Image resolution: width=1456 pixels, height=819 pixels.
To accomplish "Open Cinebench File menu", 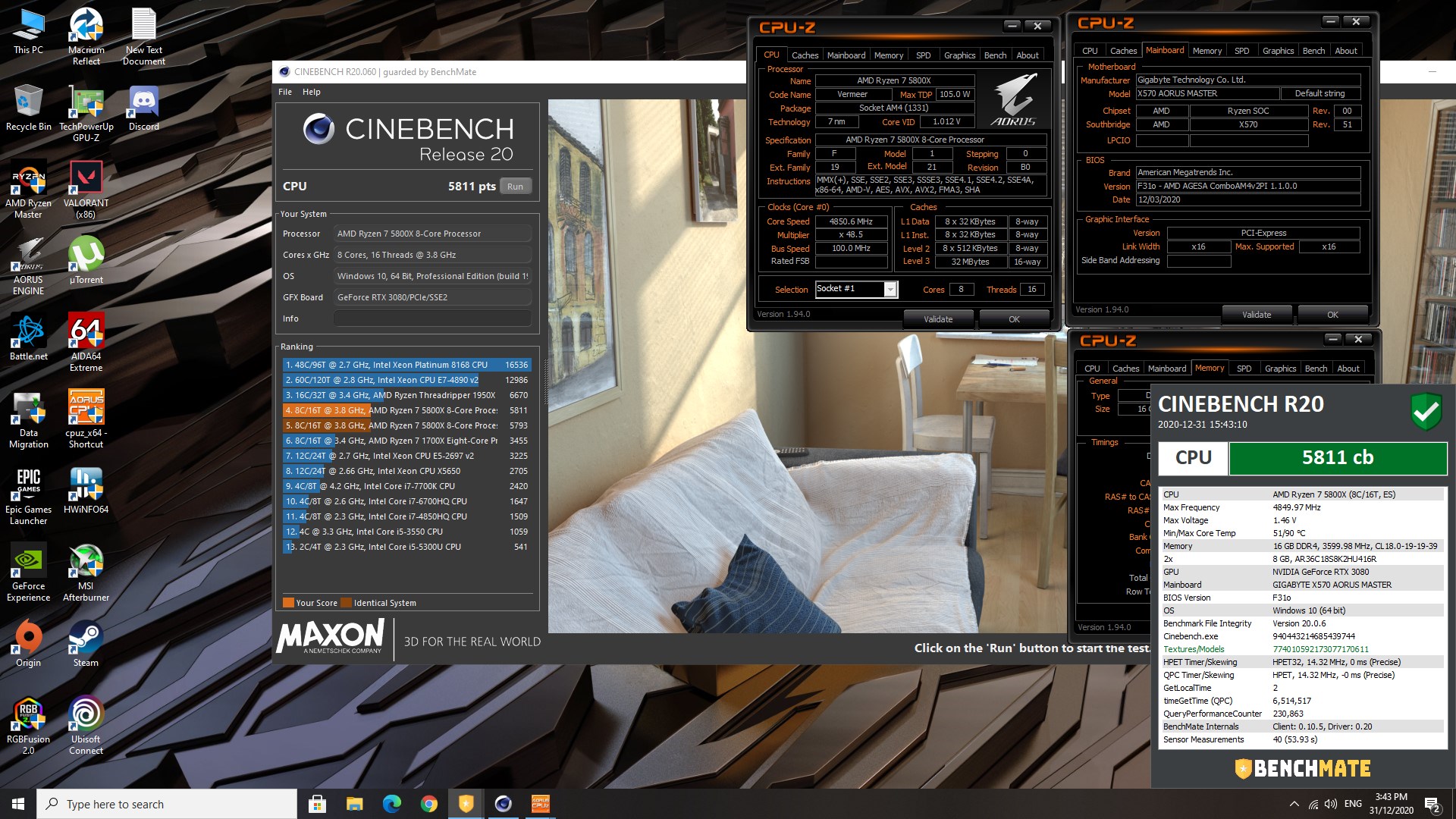I will coord(285,92).
